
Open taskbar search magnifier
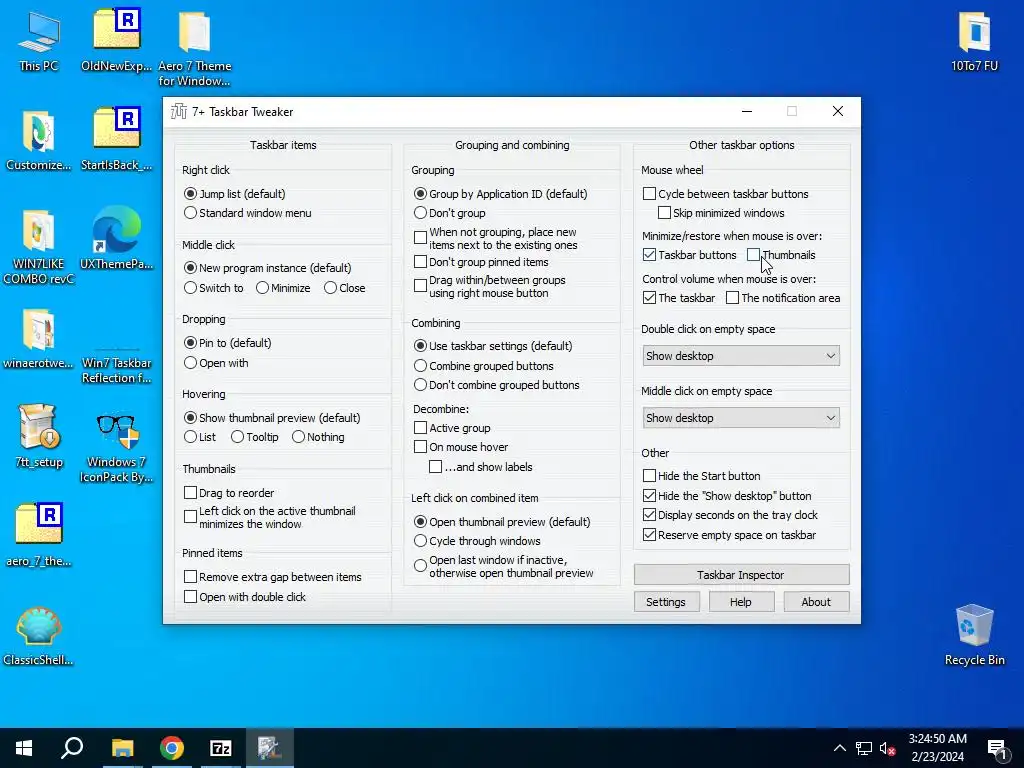(x=72, y=748)
